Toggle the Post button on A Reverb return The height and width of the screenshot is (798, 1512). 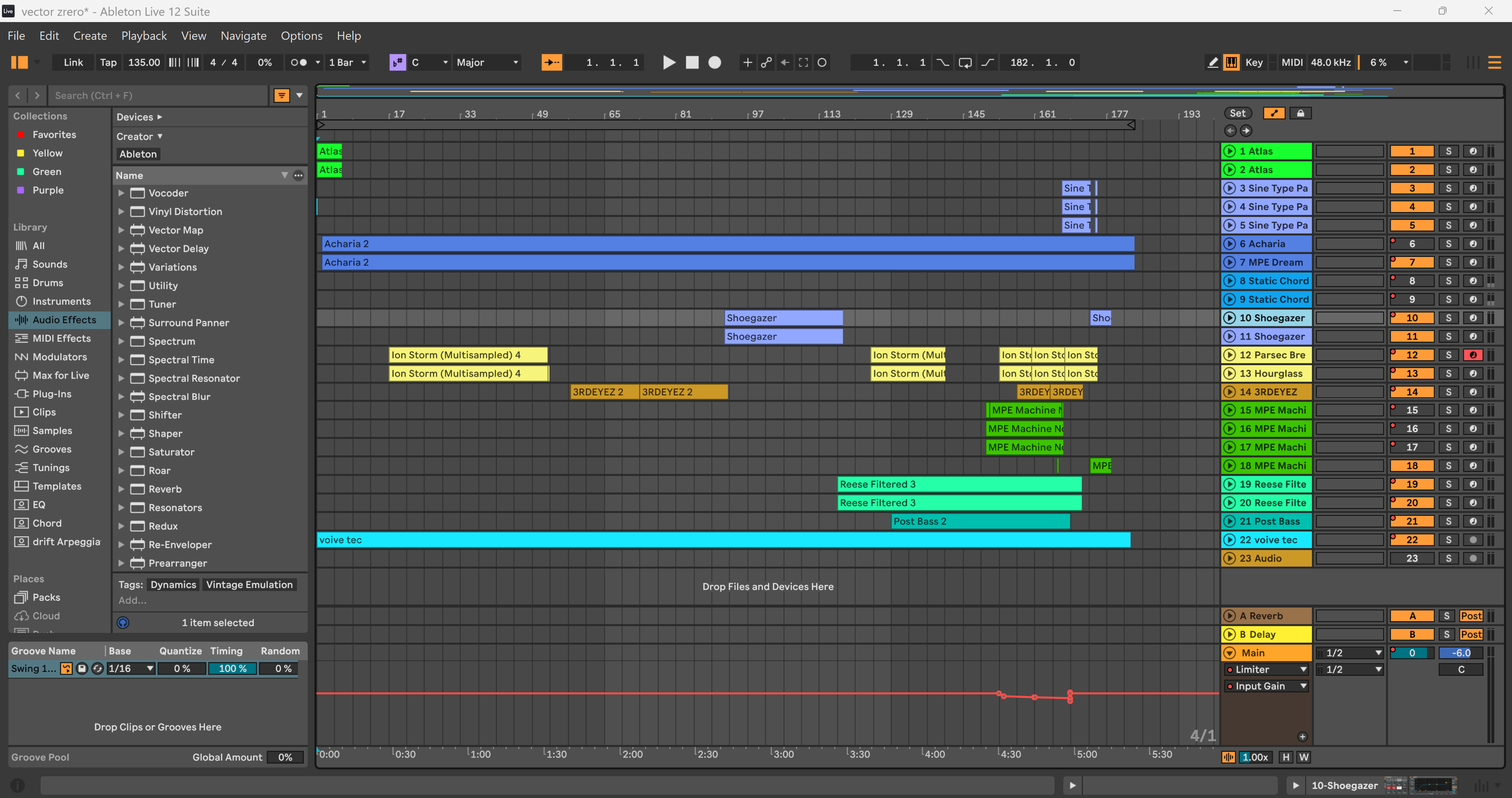click(1471, 616)
